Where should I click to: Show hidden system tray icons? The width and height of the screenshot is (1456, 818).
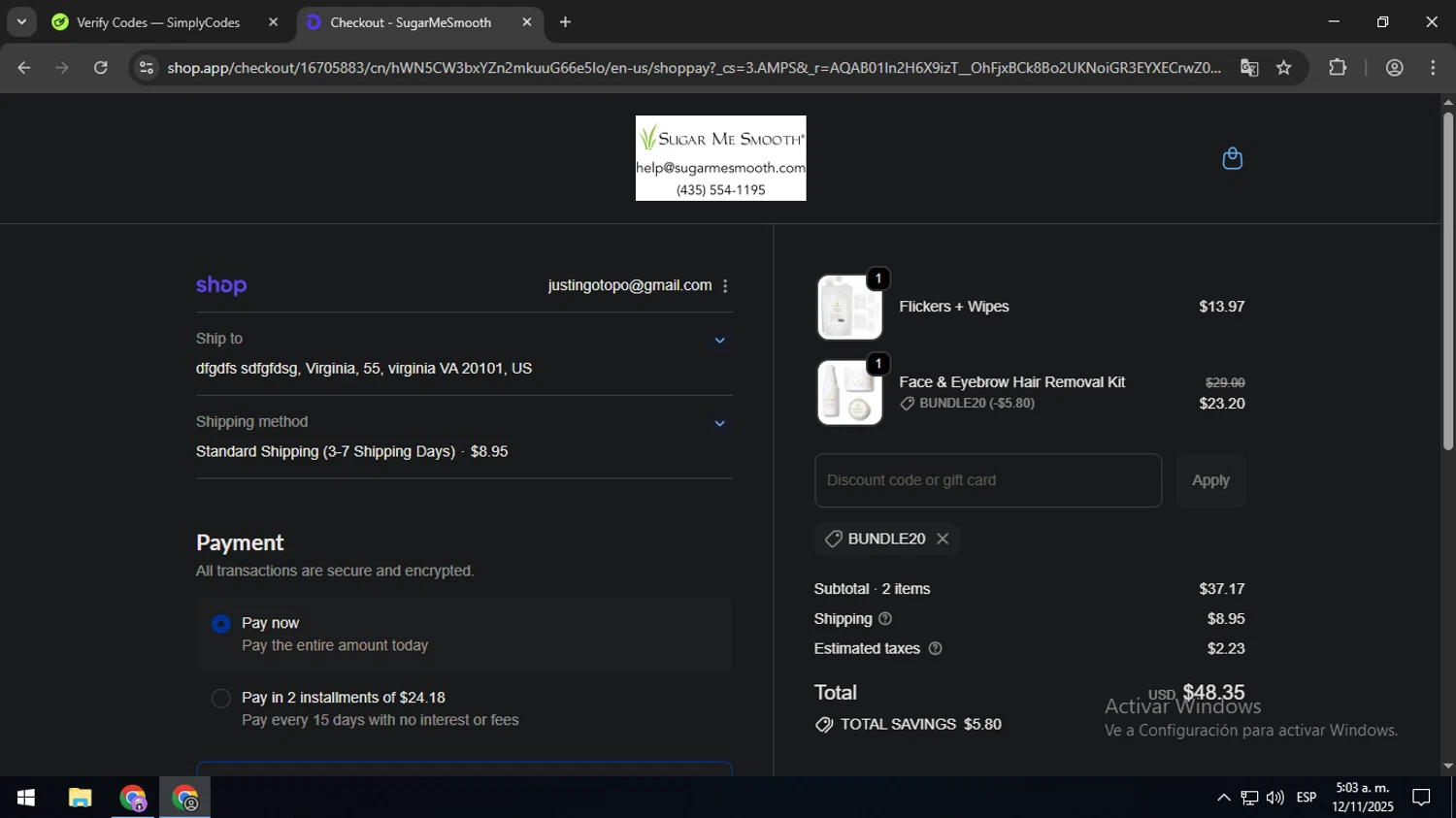point(1223,798)
